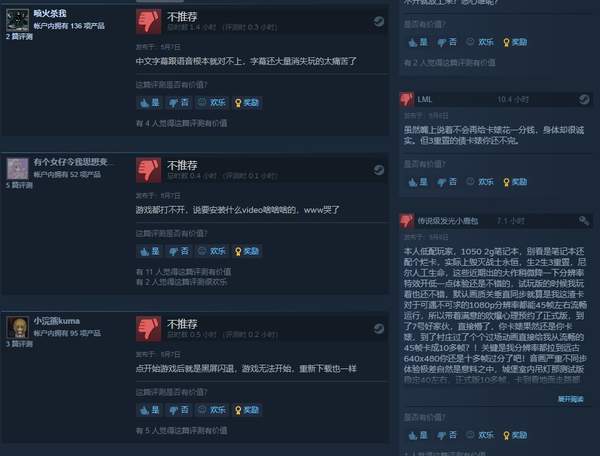Give 奖励 award to LML's review
The height and width of the screenshot is (456, 600).
click(x=515, y=182)
